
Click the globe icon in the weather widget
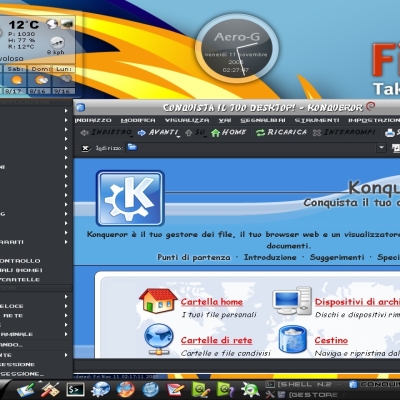pyautogui.click(x=51, y=24)
